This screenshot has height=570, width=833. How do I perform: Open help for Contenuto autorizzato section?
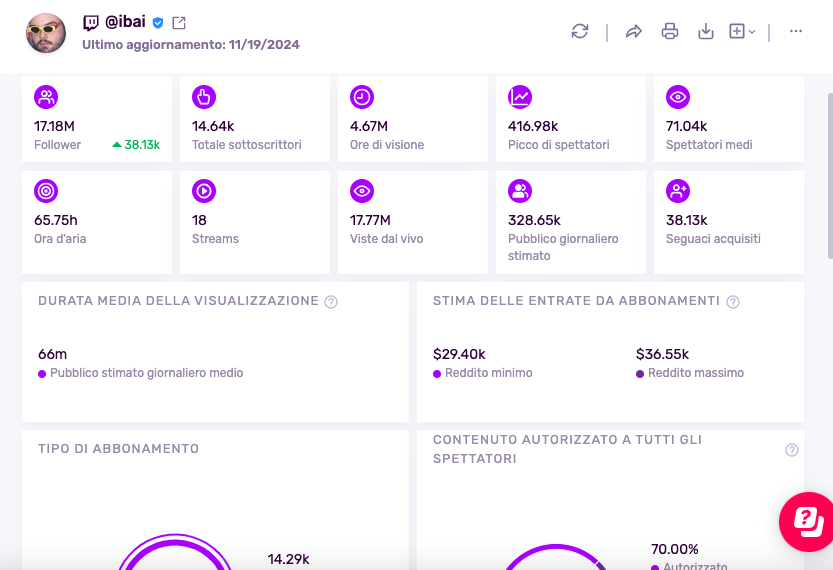[x=792, y=450]
